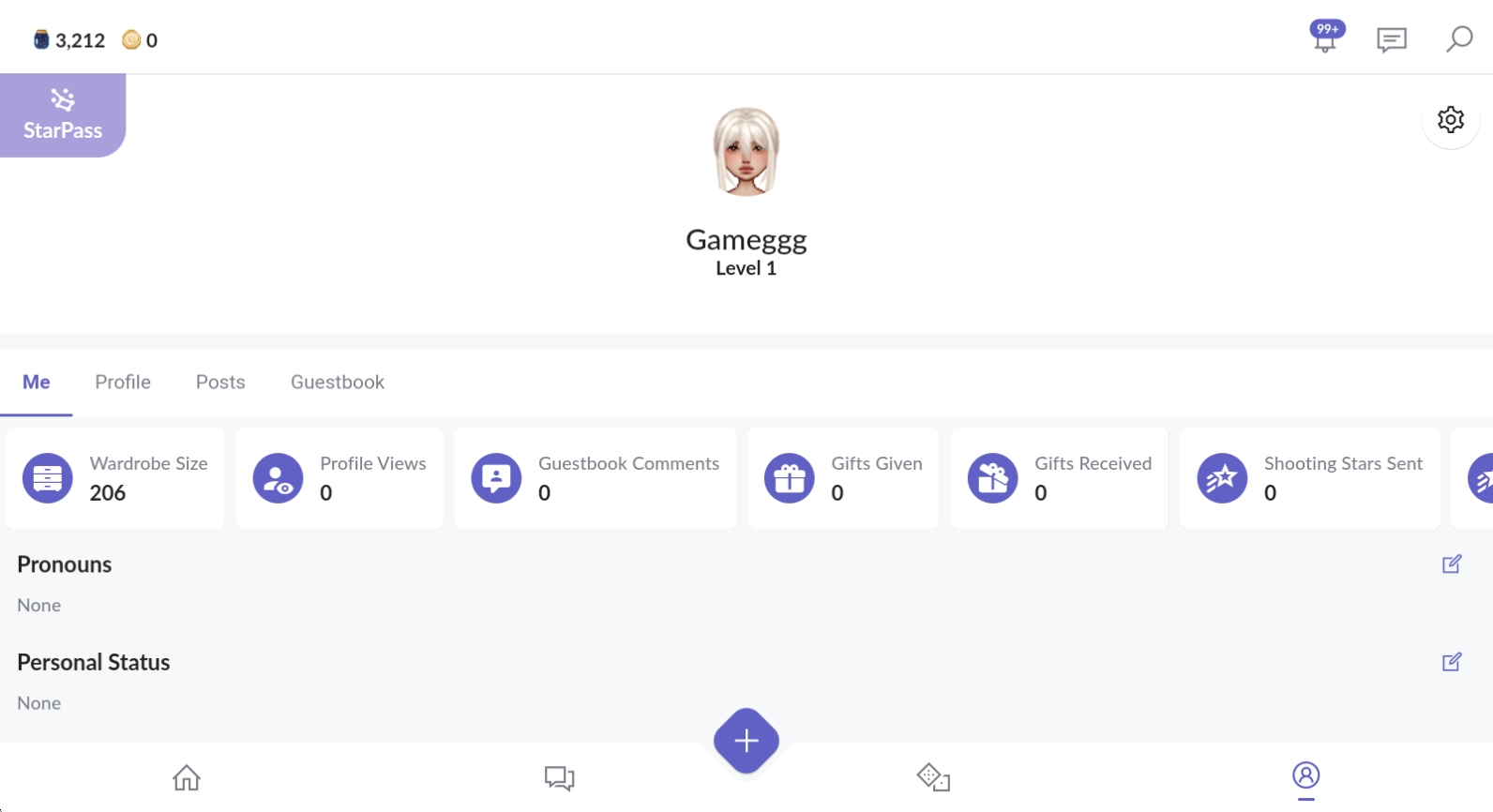Screen dimensions: 1493x812
Task: Open the StarPass banner
Action: tap(63, 115)
